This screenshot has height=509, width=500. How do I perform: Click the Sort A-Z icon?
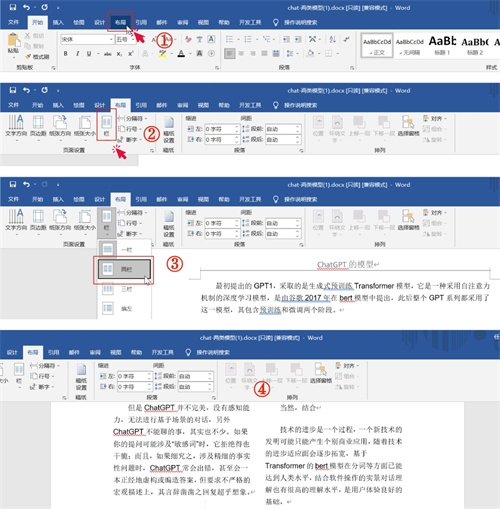(332, 39)
